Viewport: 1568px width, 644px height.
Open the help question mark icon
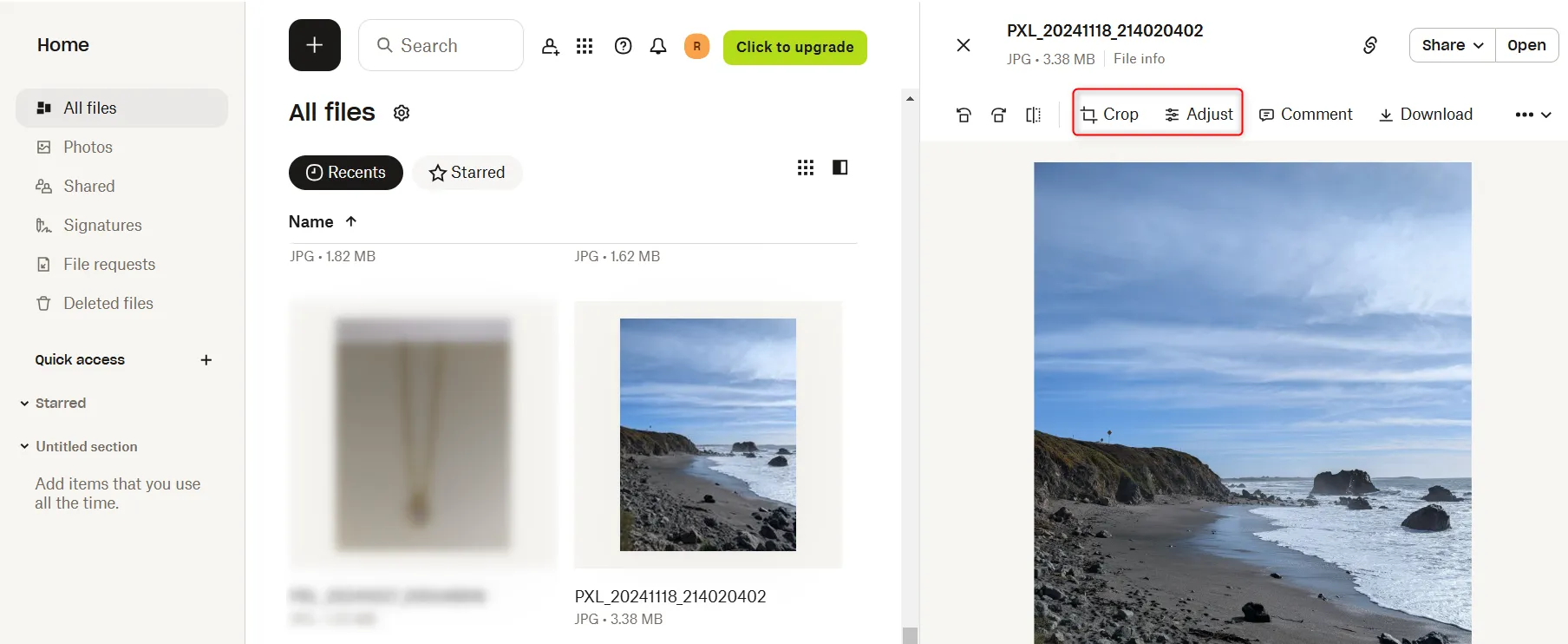[623, 46]
